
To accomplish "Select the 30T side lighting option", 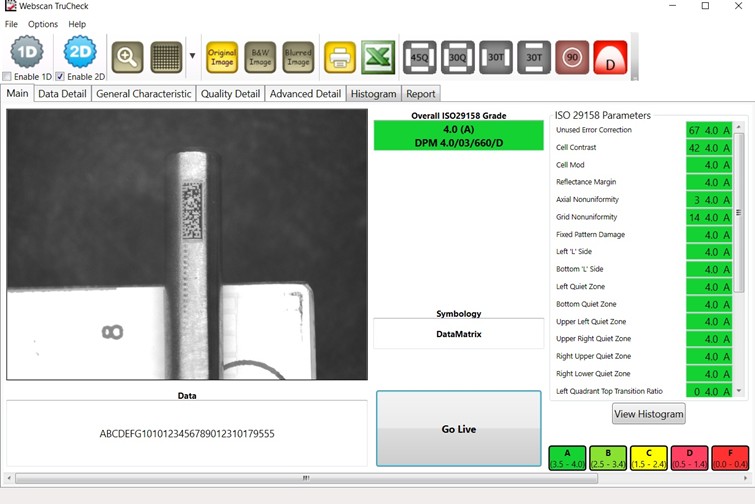I will [x=496, y=57].
